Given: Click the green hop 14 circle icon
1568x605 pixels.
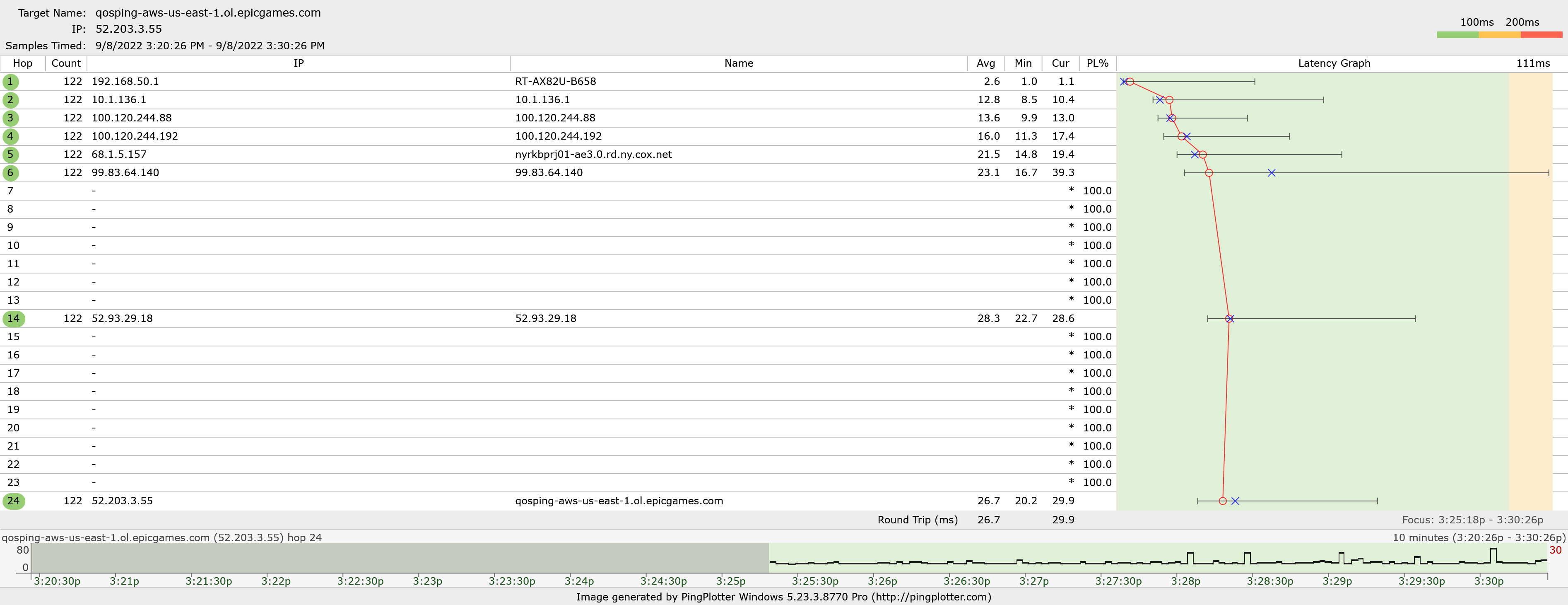Looking at the screenshot, I should [13, 319].
